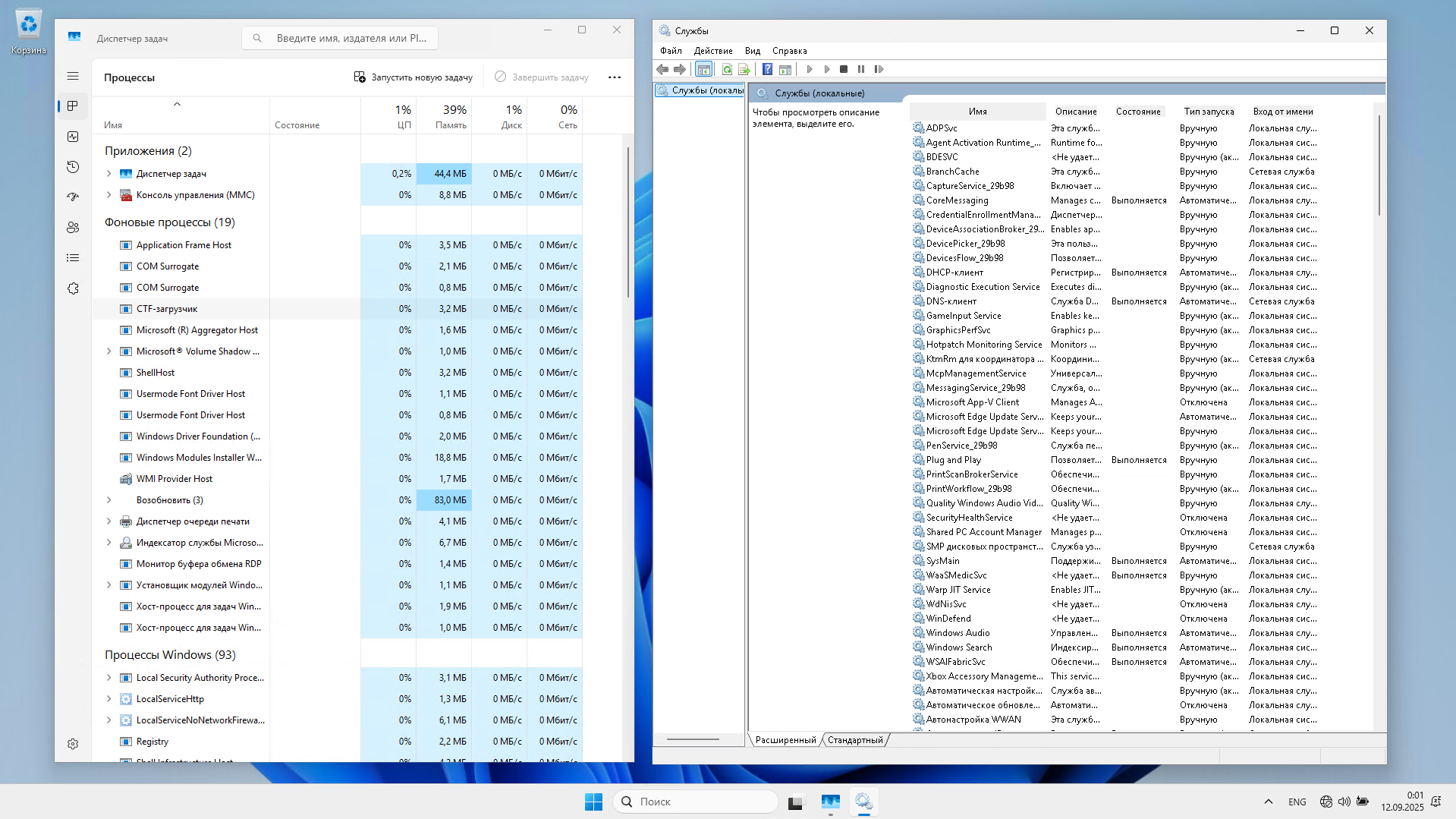The image size is (1456, 819).
Task: Click Forward arrow in Services toolbar
Action: (680, 69)
